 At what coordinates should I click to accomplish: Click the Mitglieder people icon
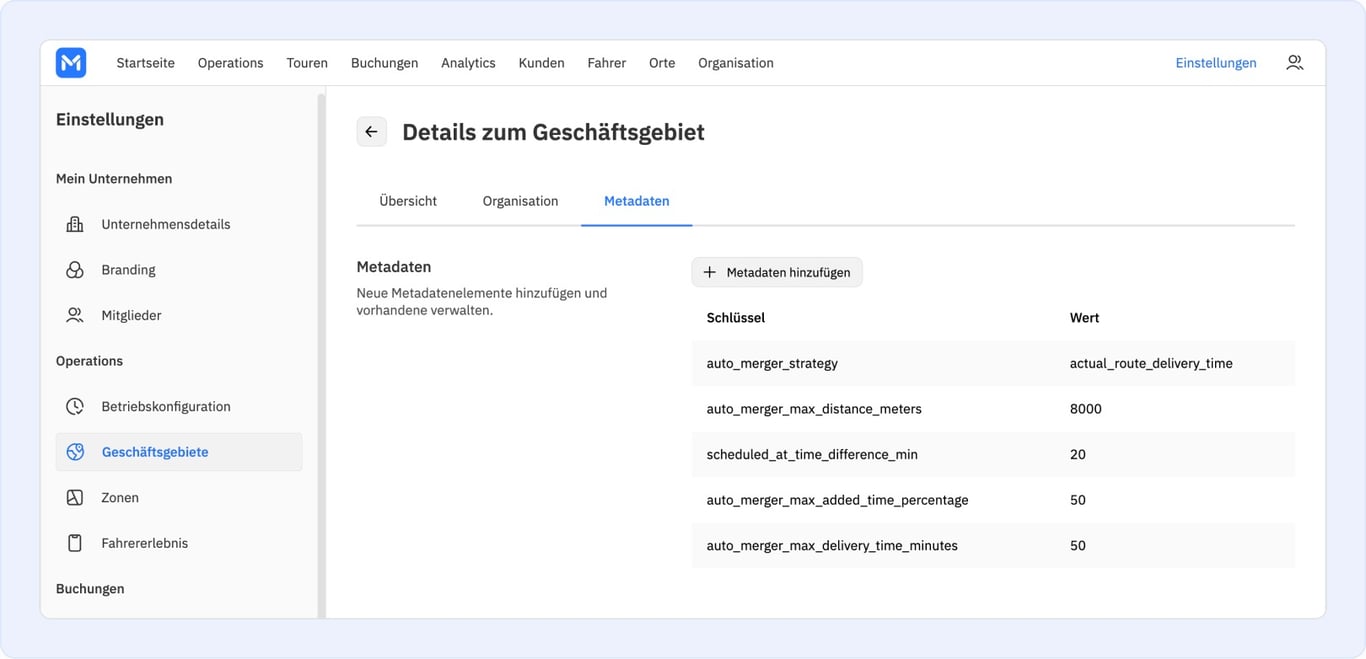click(x=75, y=315)
